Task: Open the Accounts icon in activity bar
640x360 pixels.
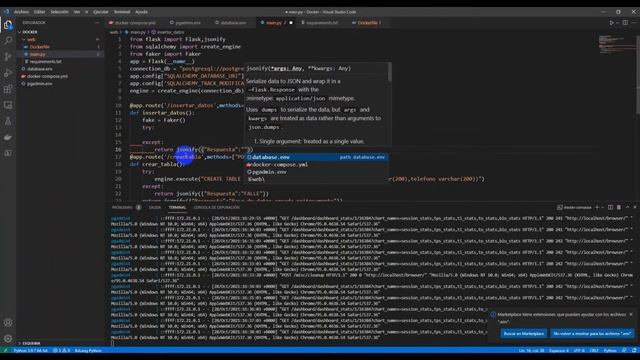Action: click(8, 322)
